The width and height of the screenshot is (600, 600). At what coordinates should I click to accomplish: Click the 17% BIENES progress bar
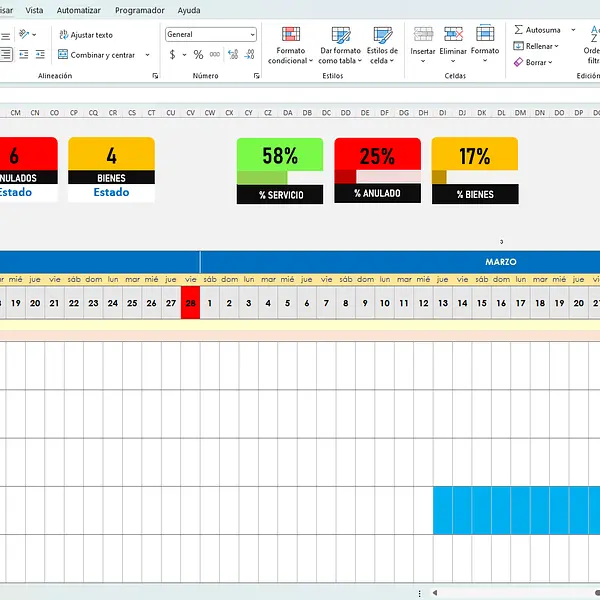(x=475, y=177)
